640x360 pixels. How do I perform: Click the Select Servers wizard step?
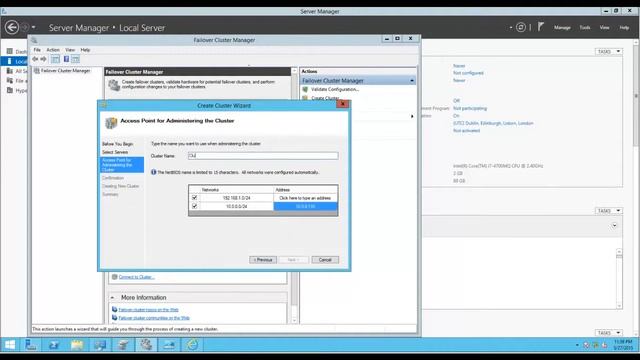point(115,152)
